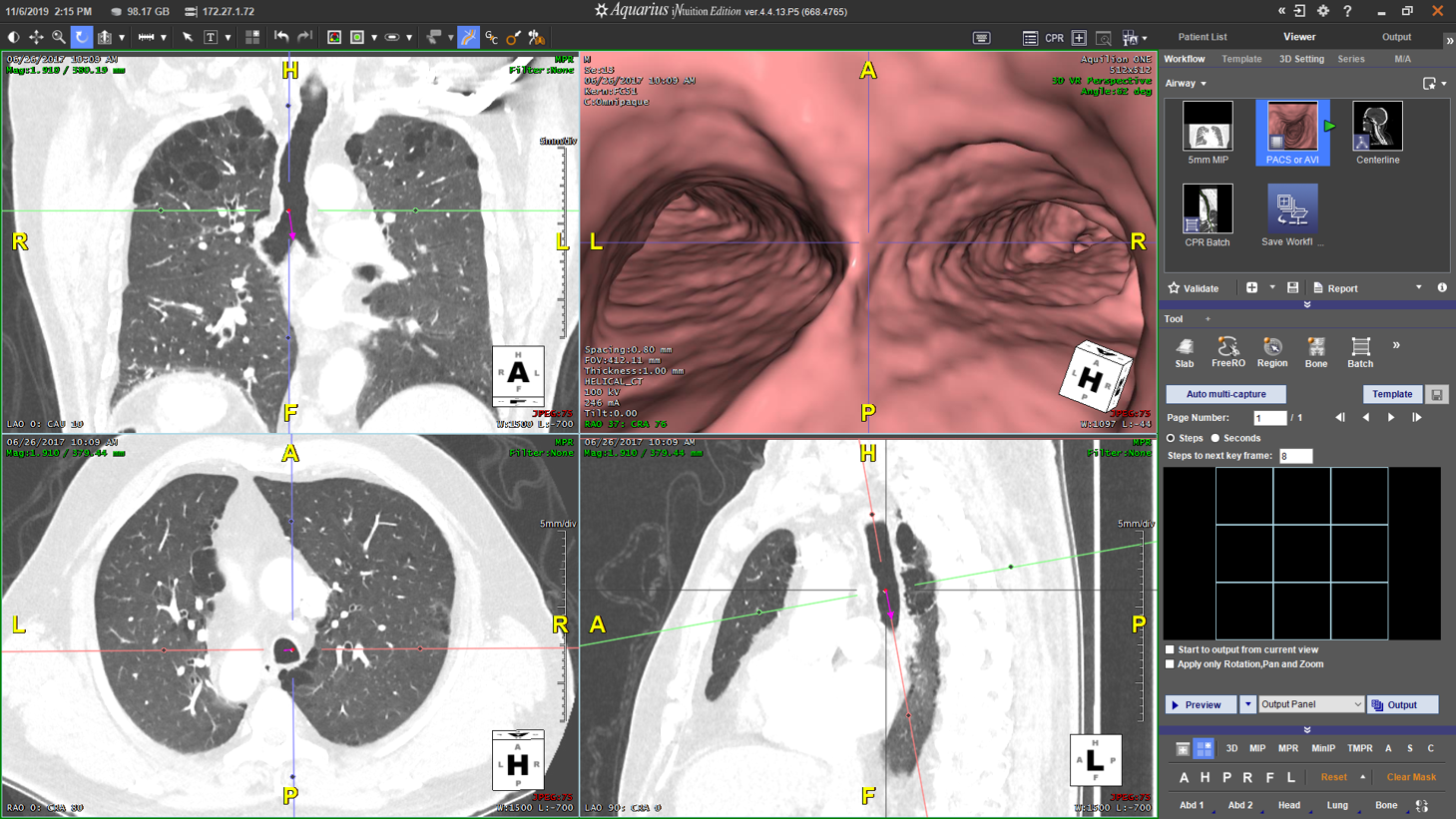Select the Slab tool

1185,352
